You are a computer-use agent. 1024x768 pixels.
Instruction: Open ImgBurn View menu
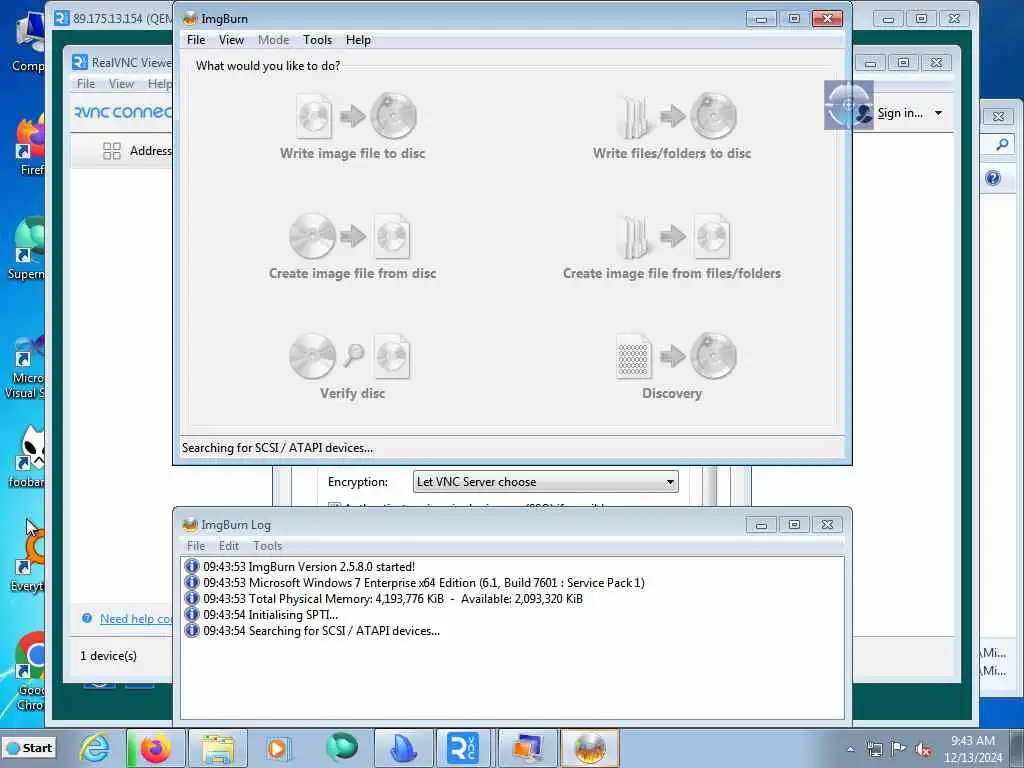[x=231, y=40]
